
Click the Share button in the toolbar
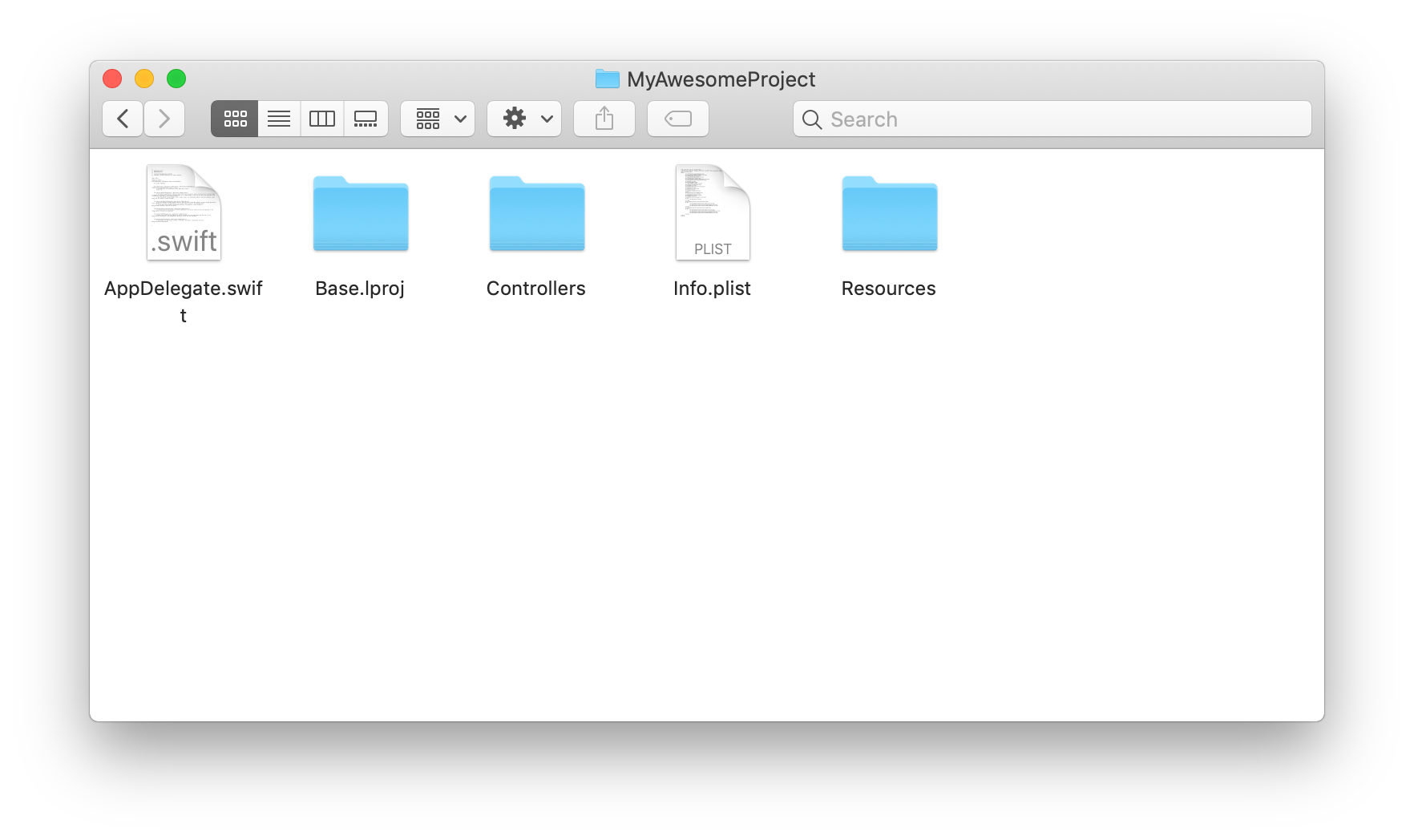pyautogui.click(x=604, y=119)
